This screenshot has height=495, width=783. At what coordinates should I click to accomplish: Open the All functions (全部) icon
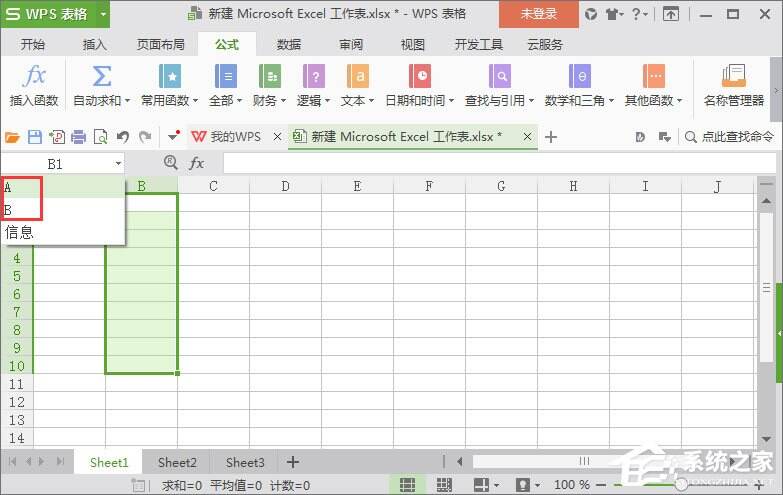click(x=226, y=76)
